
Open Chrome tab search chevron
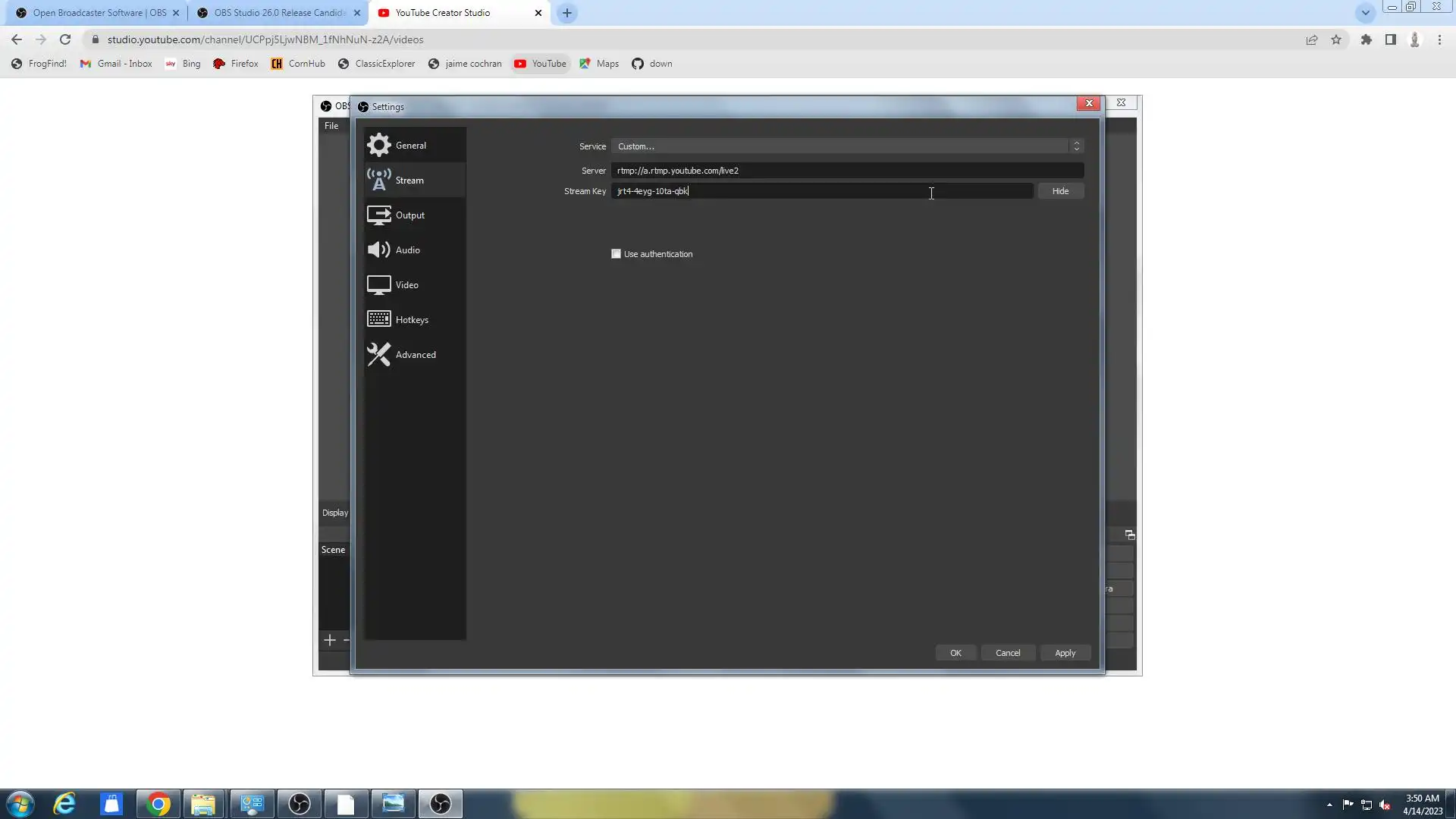click(x=1365, y=13)
